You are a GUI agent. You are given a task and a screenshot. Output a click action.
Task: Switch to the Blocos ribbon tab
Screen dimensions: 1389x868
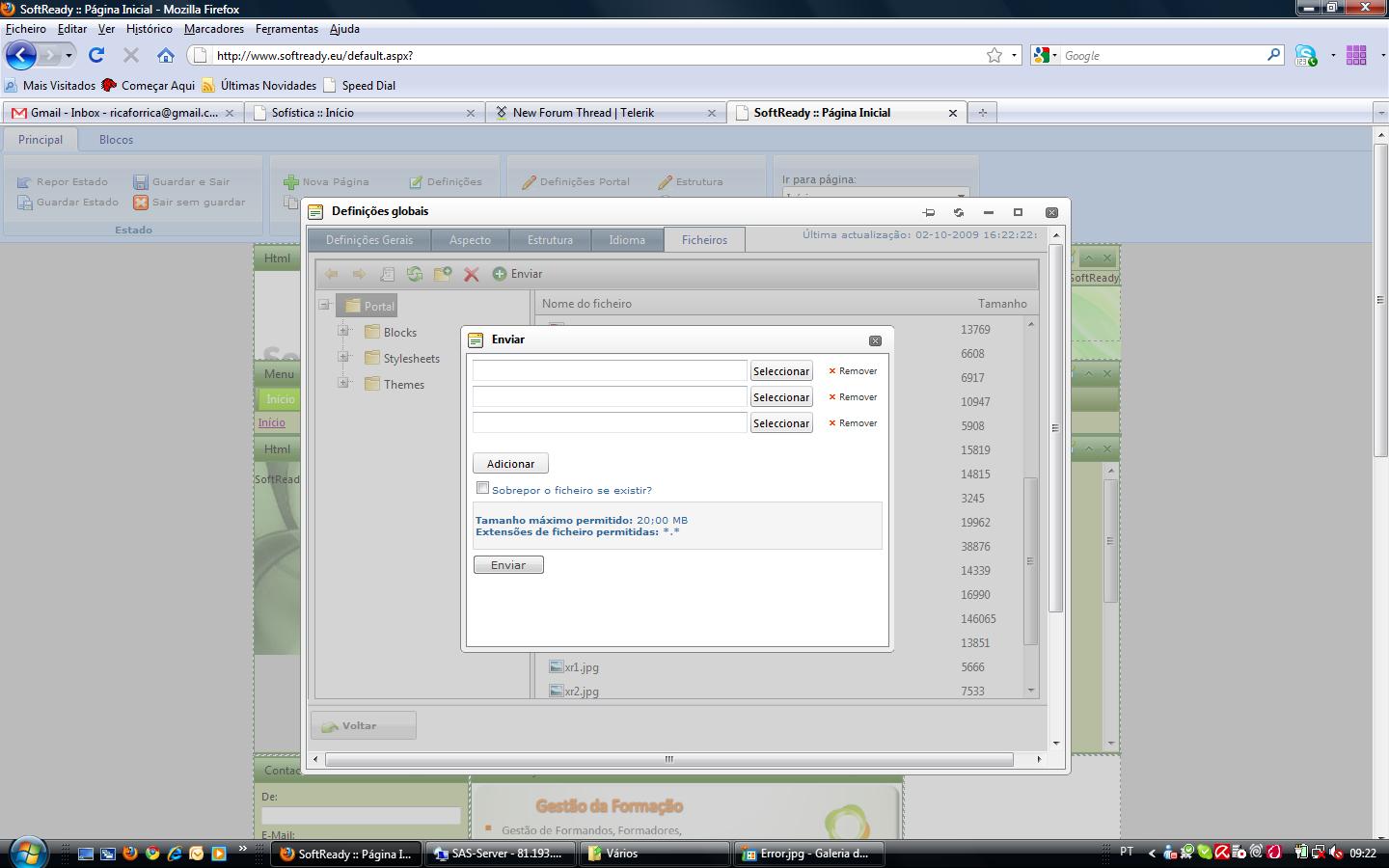116,140
